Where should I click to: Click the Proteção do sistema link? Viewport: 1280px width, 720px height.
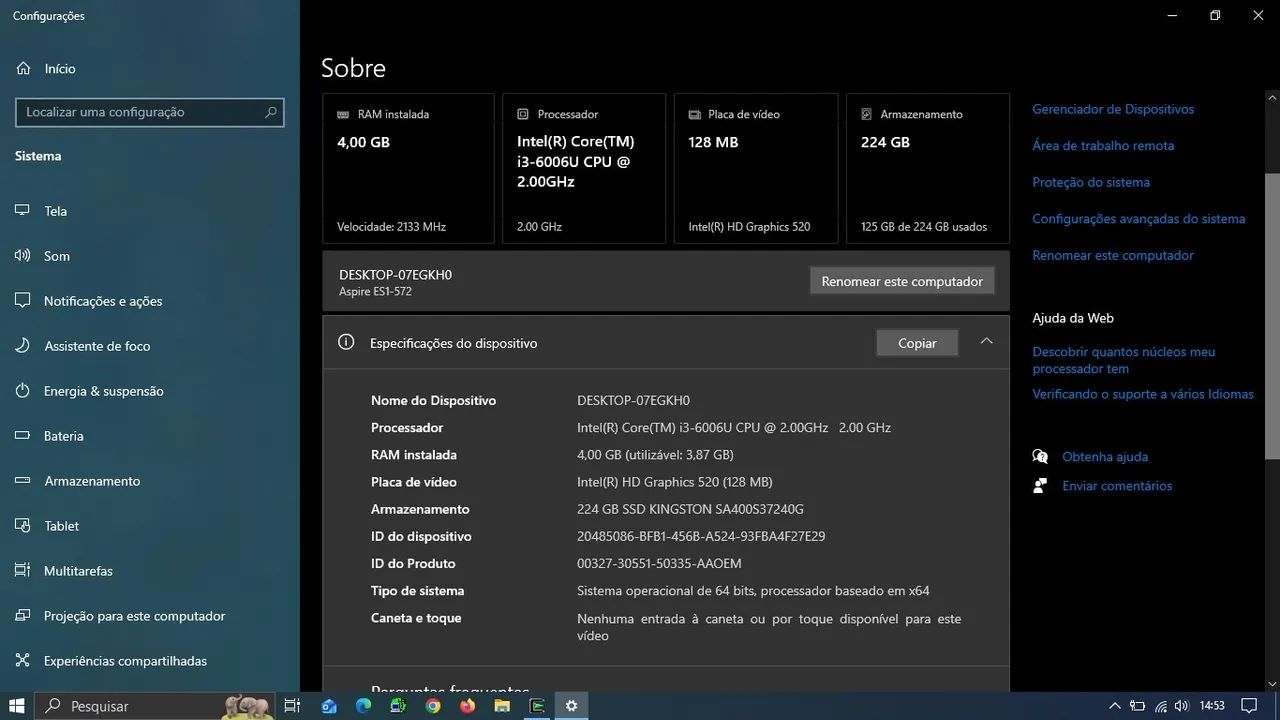(x=1091, y=182)
